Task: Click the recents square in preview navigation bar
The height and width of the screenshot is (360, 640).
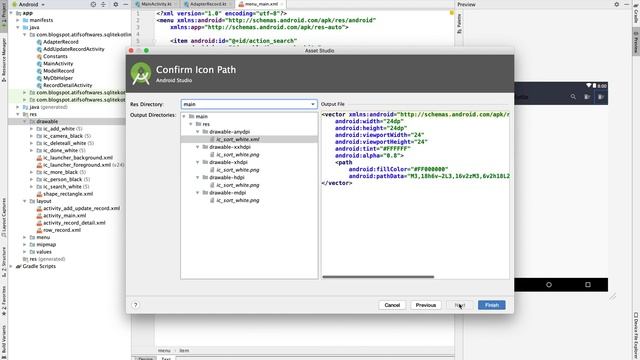Action: click(588, 284)
